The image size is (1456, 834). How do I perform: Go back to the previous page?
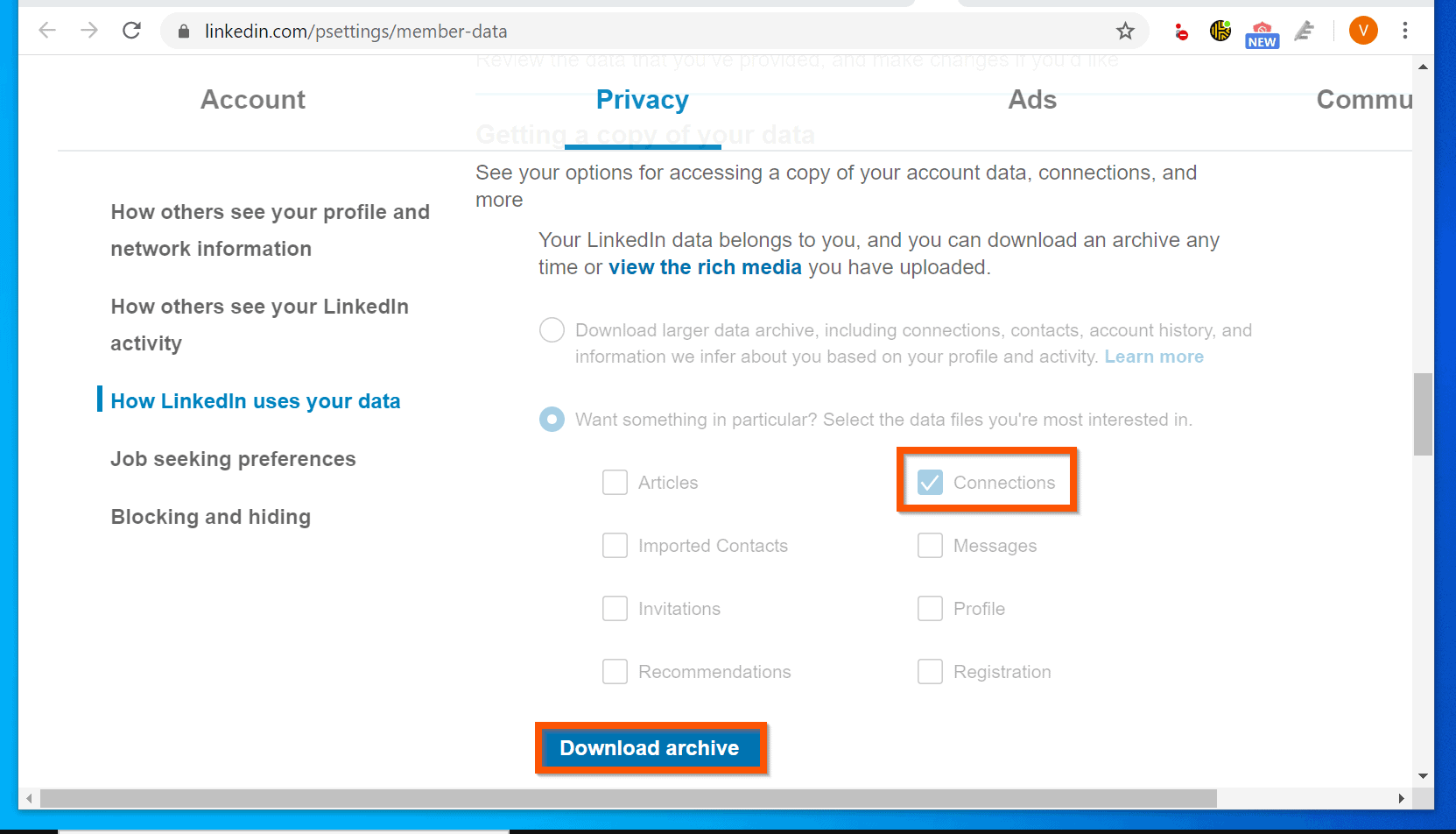pos(46,30)
